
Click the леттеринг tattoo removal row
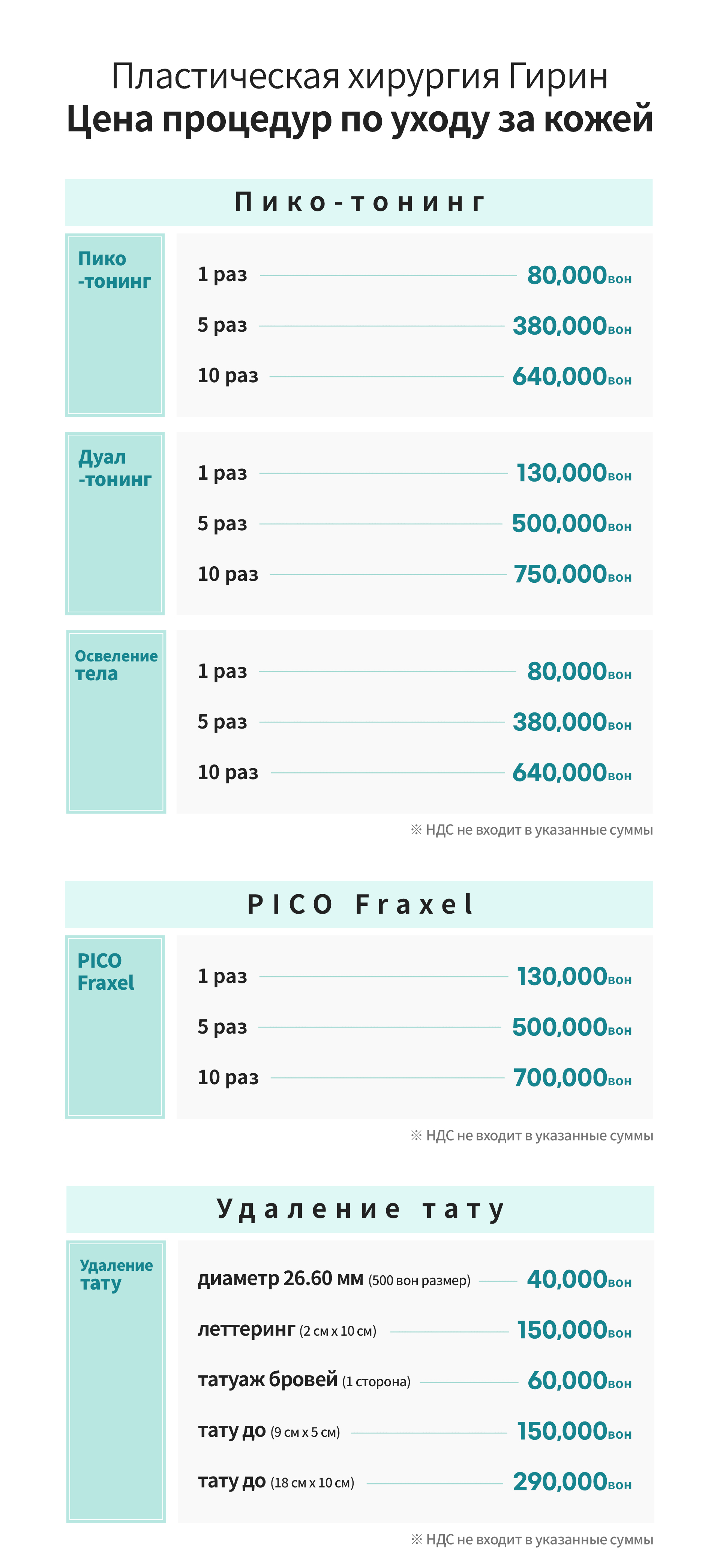click(414, 1330)
